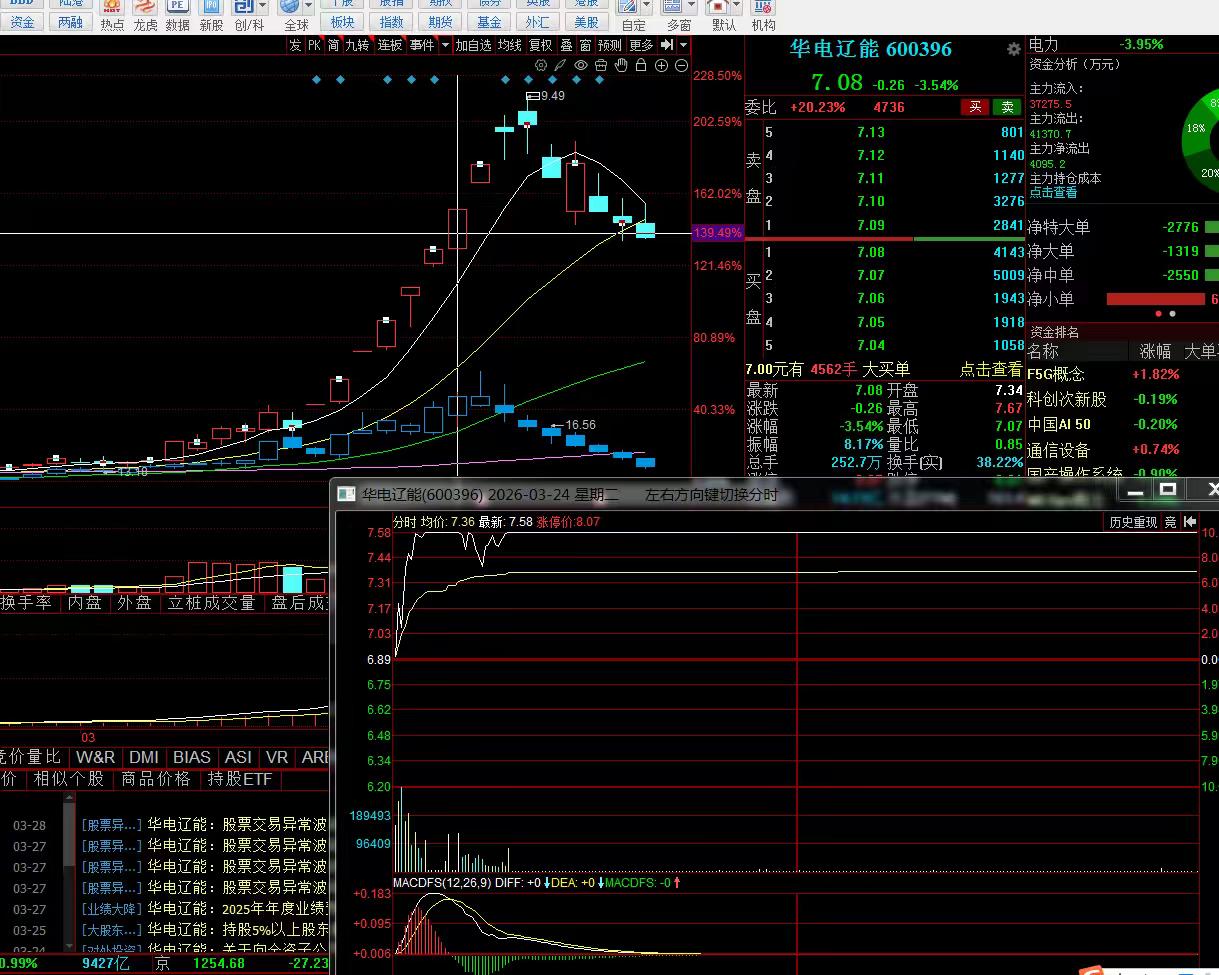Select the 持股ETF tab
Screen dimensions: 1219x975
pyautogui.click(x=239, y=779)
